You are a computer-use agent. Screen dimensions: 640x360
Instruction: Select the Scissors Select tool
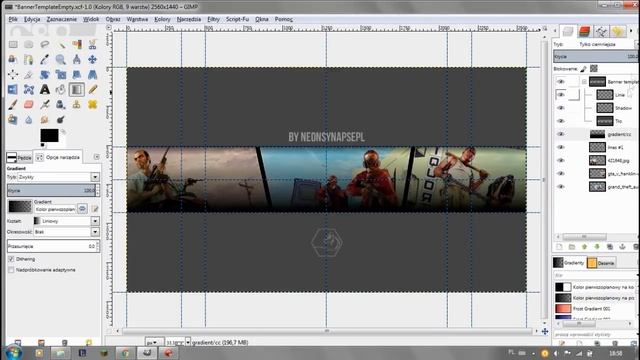93,44
